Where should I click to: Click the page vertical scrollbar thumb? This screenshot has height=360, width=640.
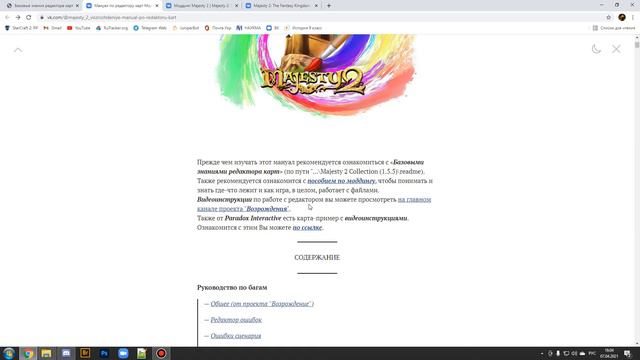(x=637, y=44)
